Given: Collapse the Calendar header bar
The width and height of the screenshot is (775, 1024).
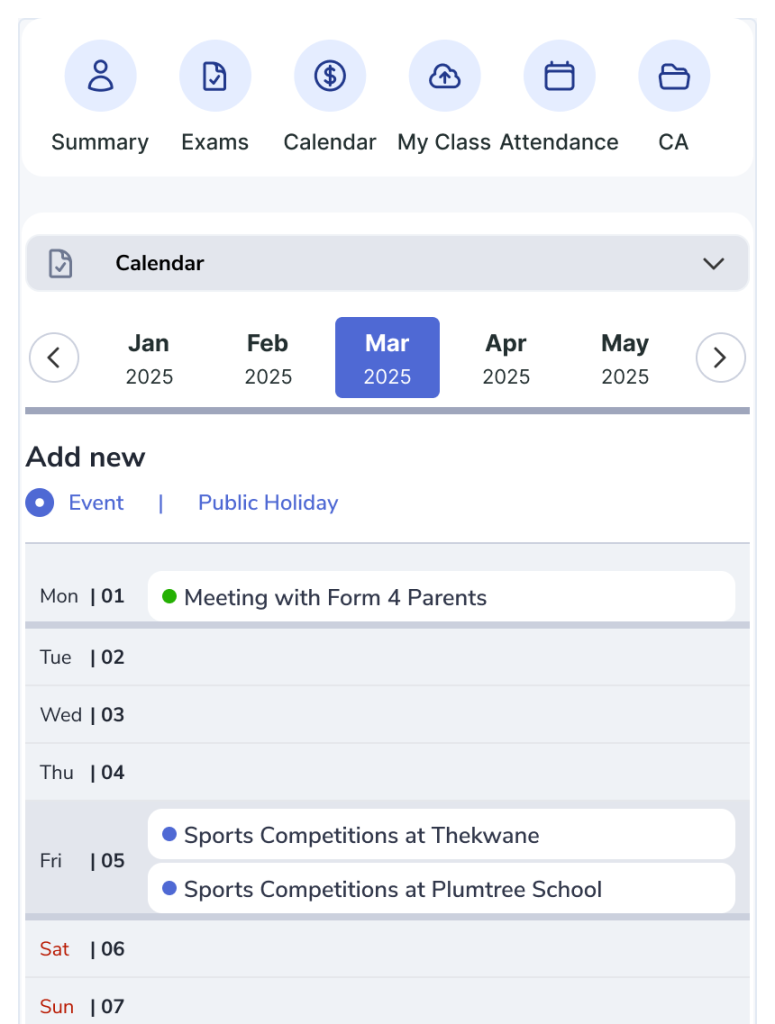Looking at the screenshot, I should 387,263.
